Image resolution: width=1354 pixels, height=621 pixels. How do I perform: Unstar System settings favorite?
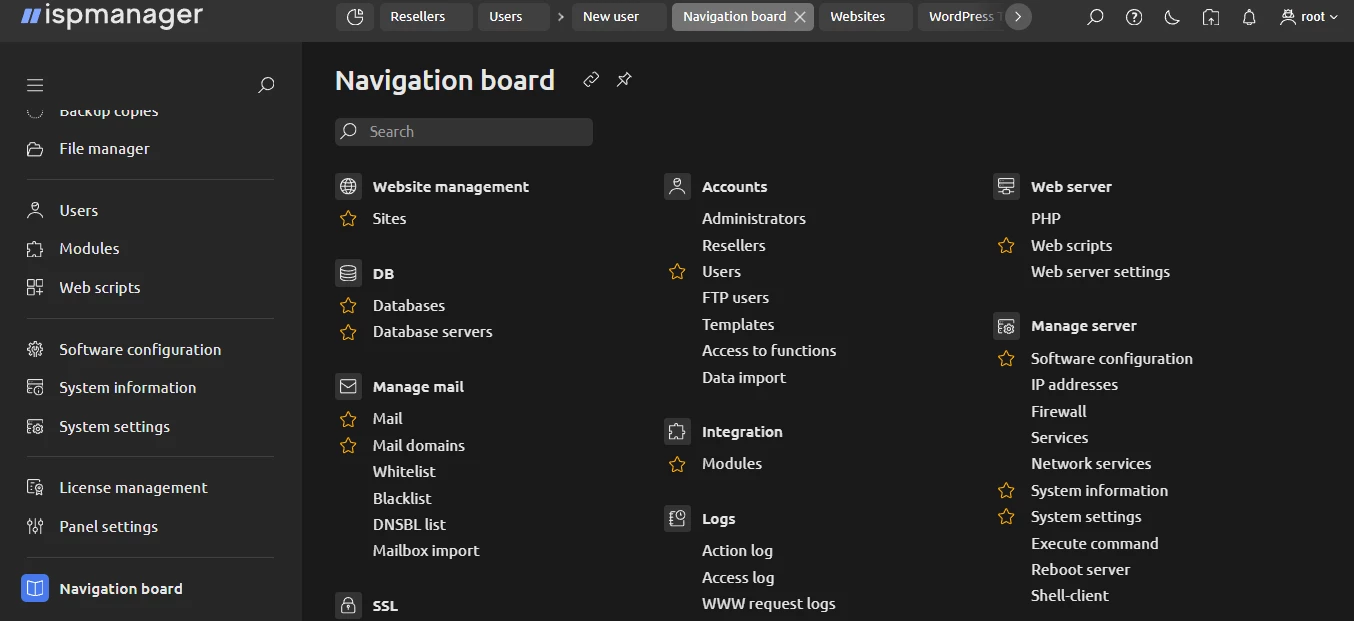pyautogui.click(x=1005, y=517)
